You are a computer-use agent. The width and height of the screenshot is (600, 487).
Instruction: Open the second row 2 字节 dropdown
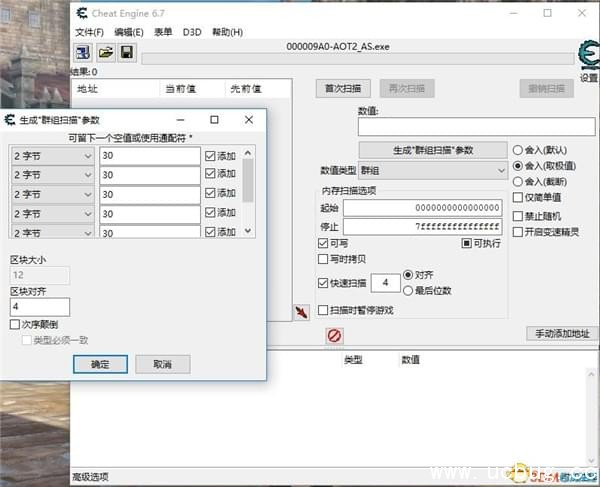tap(52, 175)
